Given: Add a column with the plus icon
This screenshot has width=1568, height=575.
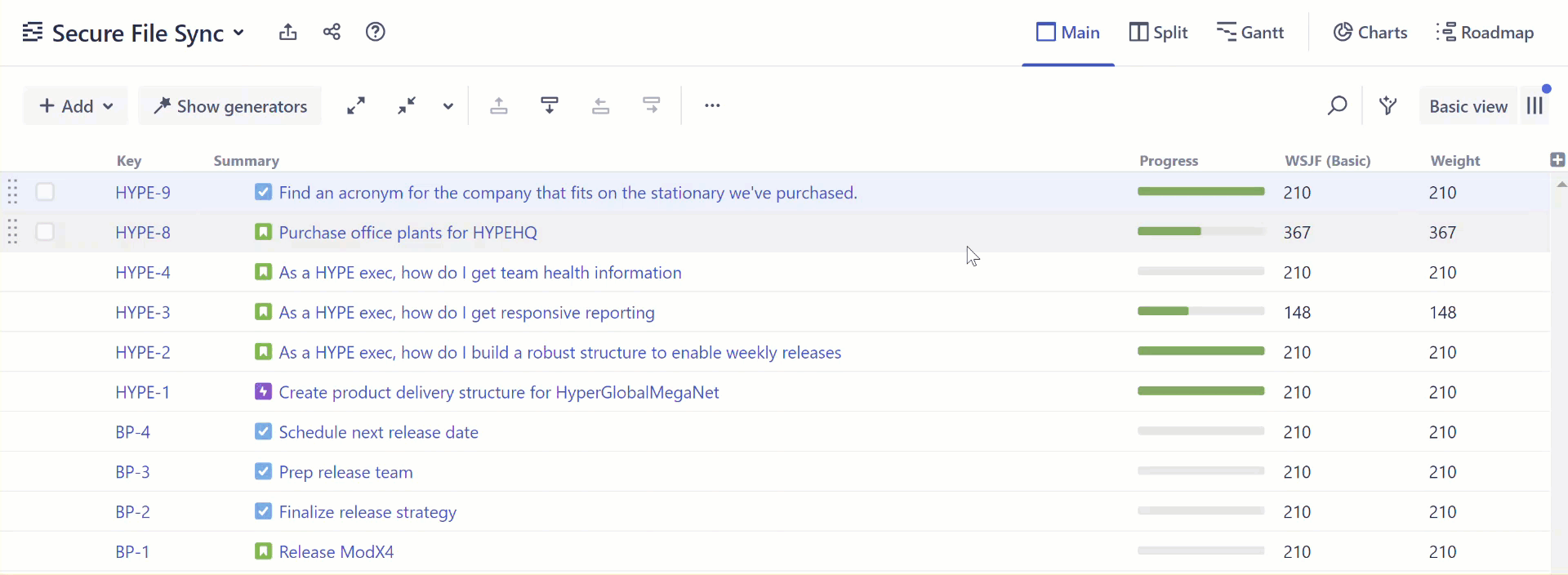Looking at the screenshot, I should tap(1557, 160).
